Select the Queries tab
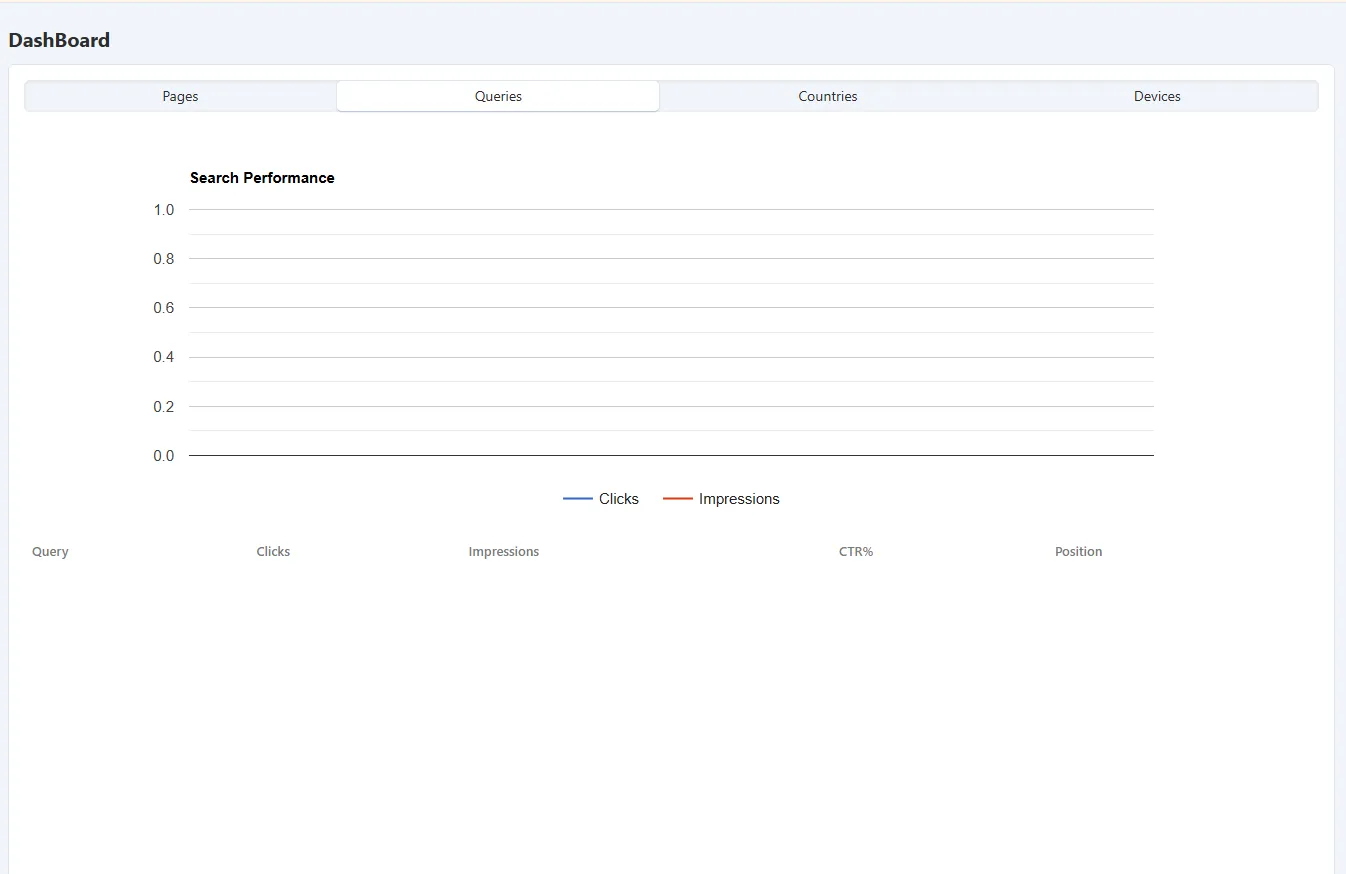This screenshot has width=1346, height=874. (498, 96)
